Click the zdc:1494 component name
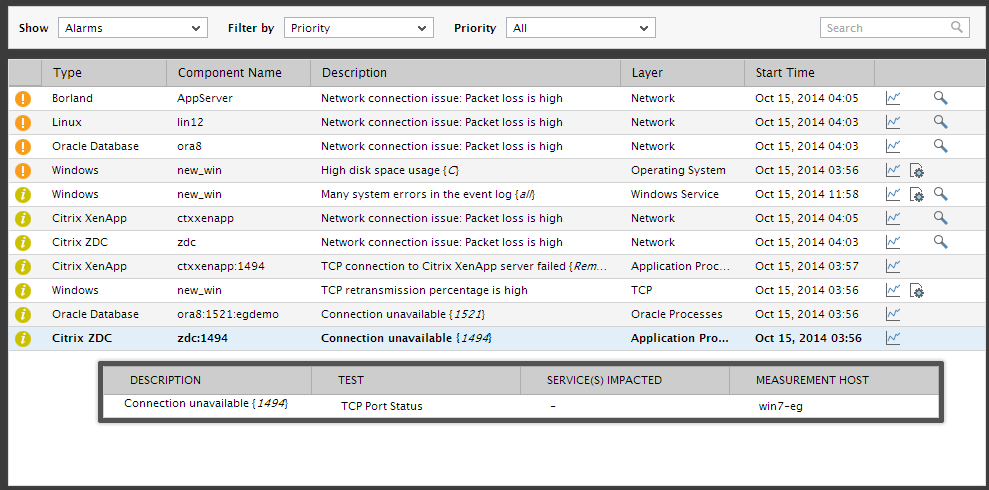 (202, 338)
